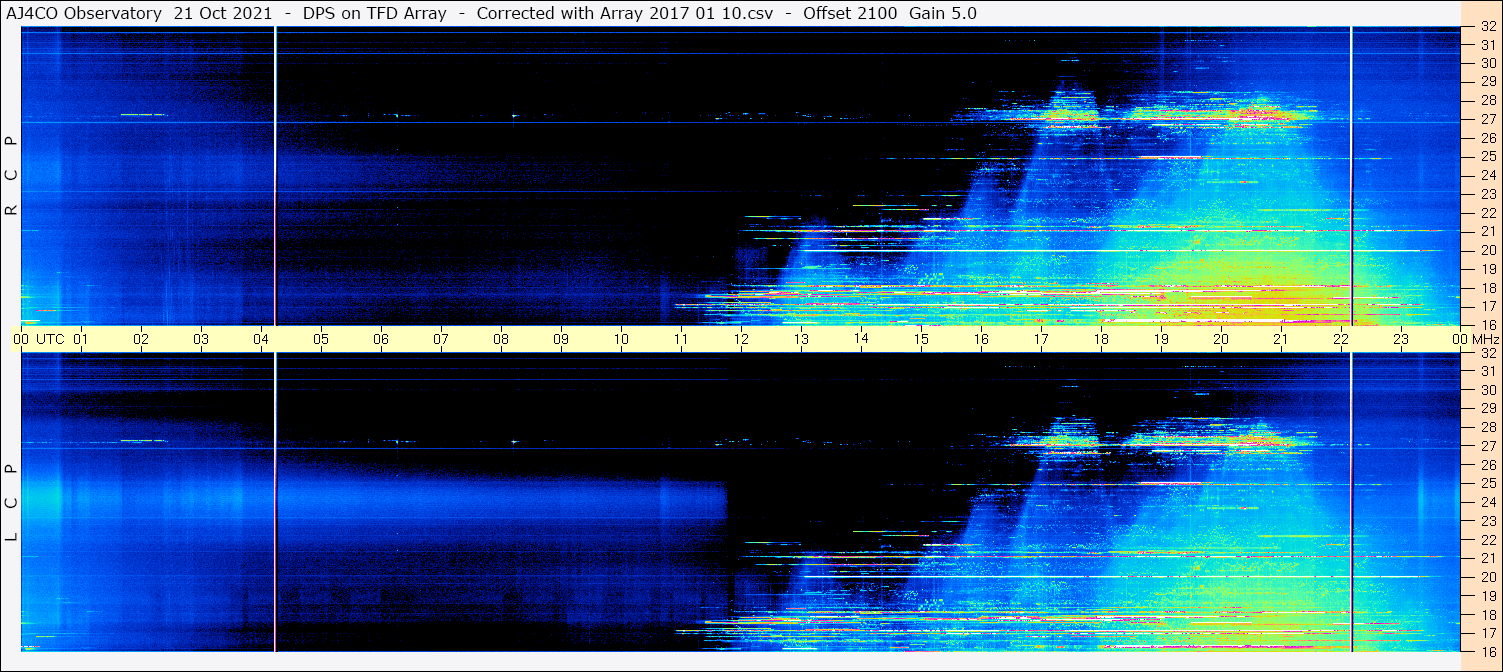Click the 25 MHz label of the RCP panel
This screenshot has width=1503, height=672.
tap(1488, 156)
